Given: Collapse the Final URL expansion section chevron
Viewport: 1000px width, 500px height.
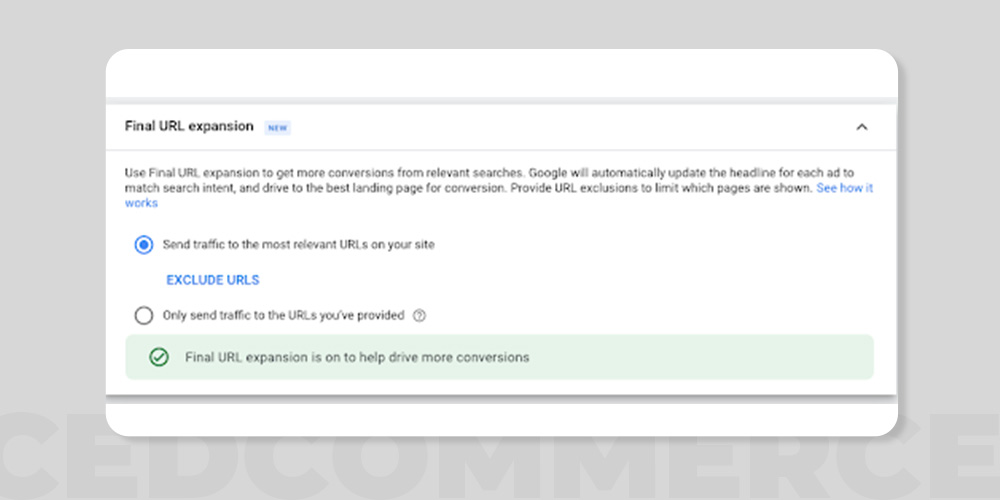Looking at the screenshot, I should [862, 127].
